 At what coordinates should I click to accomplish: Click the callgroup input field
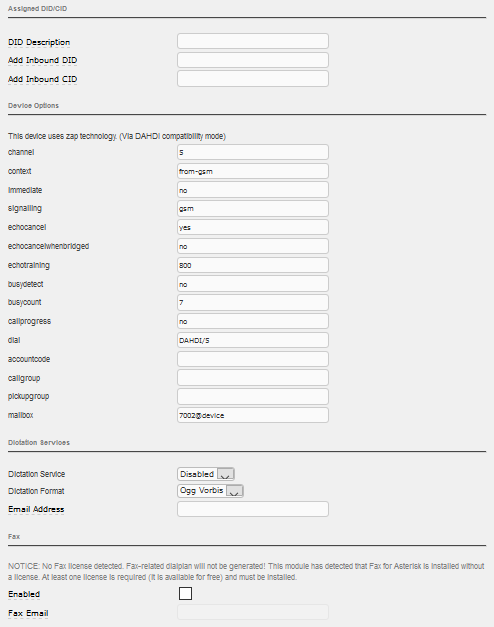[x=253, y=378]
